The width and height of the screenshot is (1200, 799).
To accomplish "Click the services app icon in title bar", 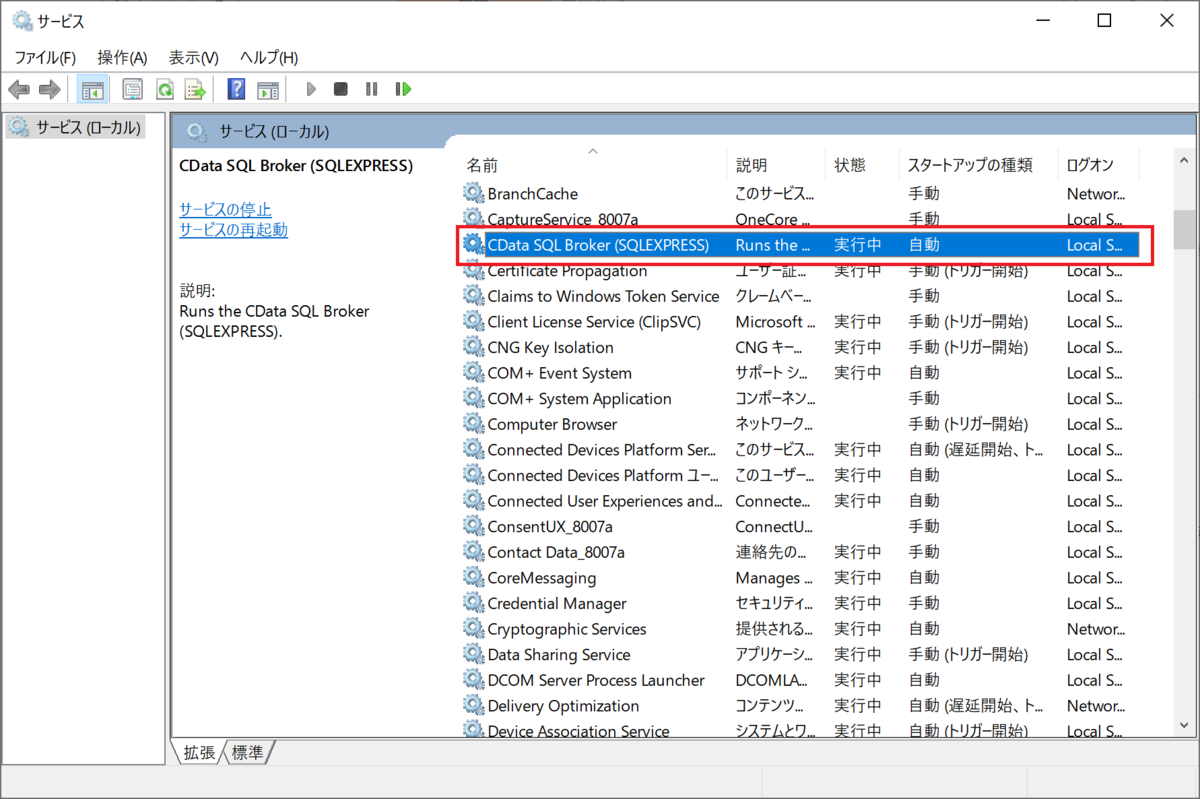I will [x=21, y=20].
